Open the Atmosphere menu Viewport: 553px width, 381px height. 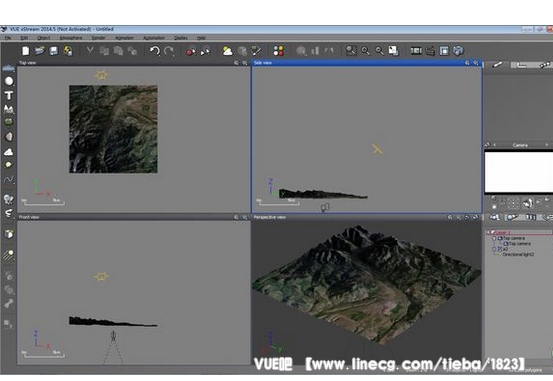click(x=71, y=38)
